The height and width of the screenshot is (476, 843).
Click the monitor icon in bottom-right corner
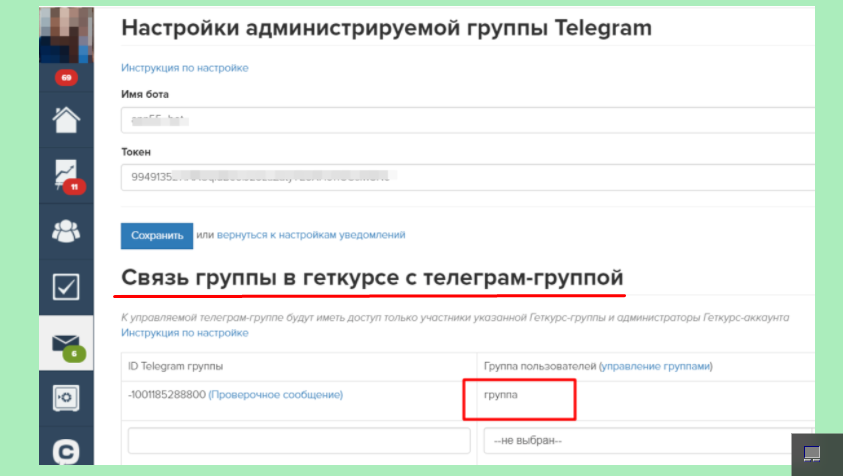(x=813, y=454)
